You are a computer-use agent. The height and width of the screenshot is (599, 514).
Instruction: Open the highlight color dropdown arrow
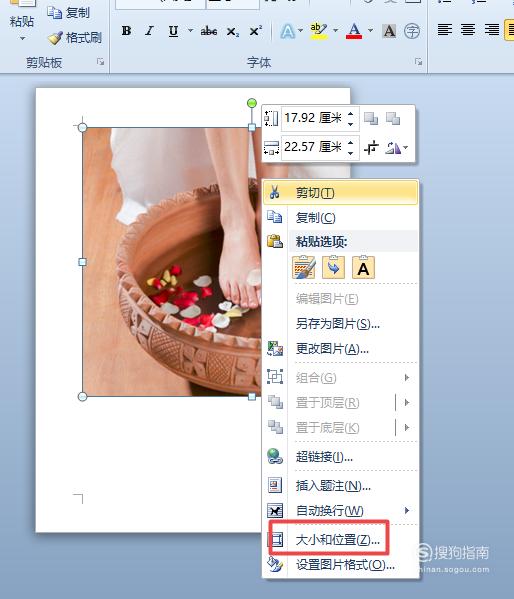(336, 30)
